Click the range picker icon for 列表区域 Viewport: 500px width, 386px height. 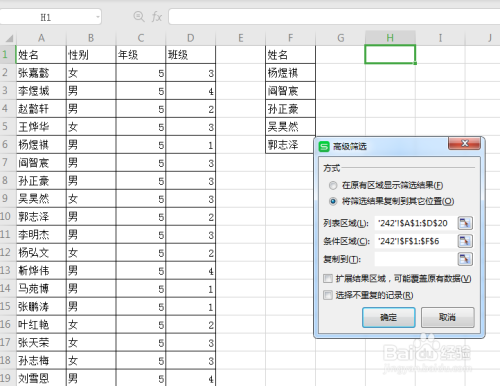point(465,223)
